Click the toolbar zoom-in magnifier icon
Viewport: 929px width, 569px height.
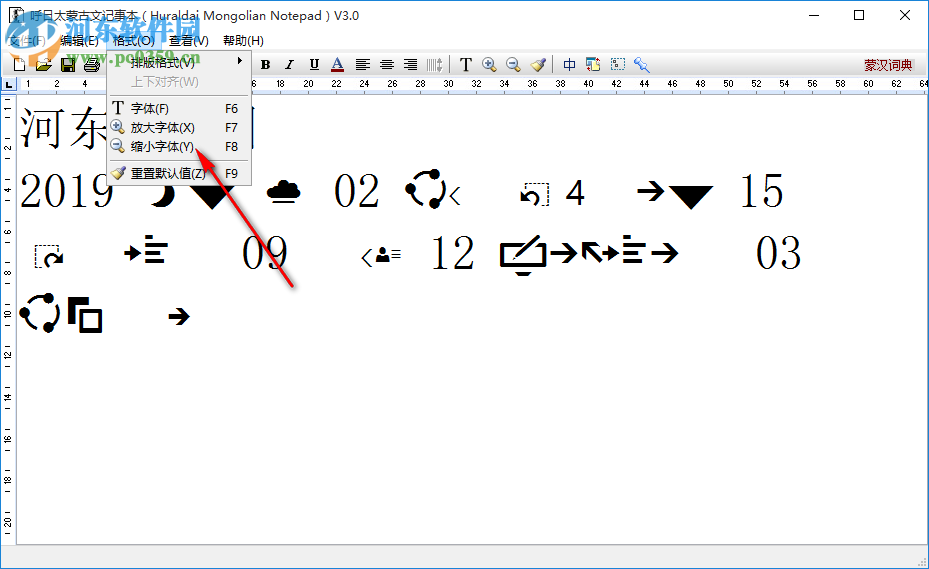[x=489, y=65]
